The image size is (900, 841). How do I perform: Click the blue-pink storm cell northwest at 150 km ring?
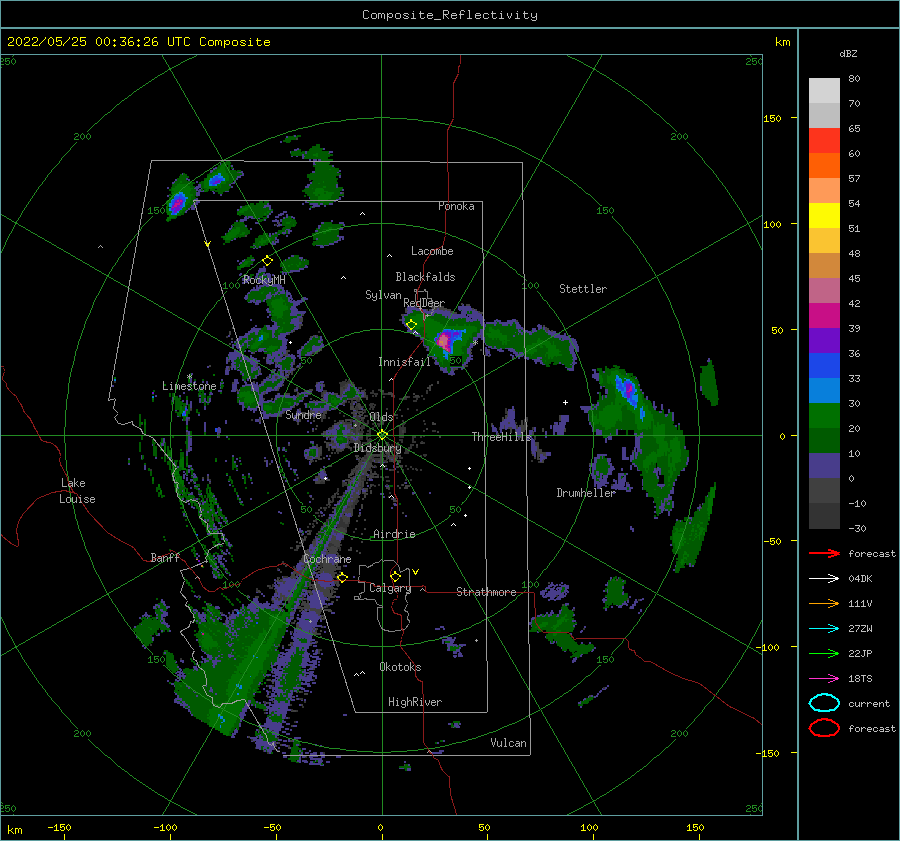click(x=178, y=202)
